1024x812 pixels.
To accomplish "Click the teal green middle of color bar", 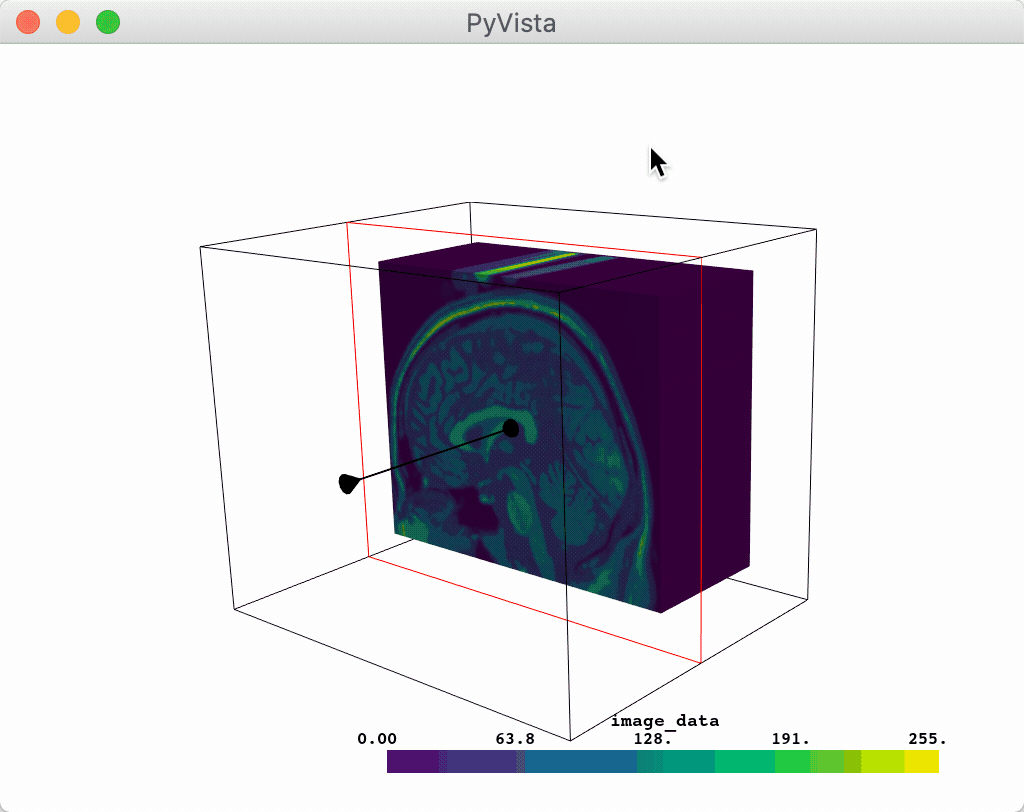I will 690,762.
